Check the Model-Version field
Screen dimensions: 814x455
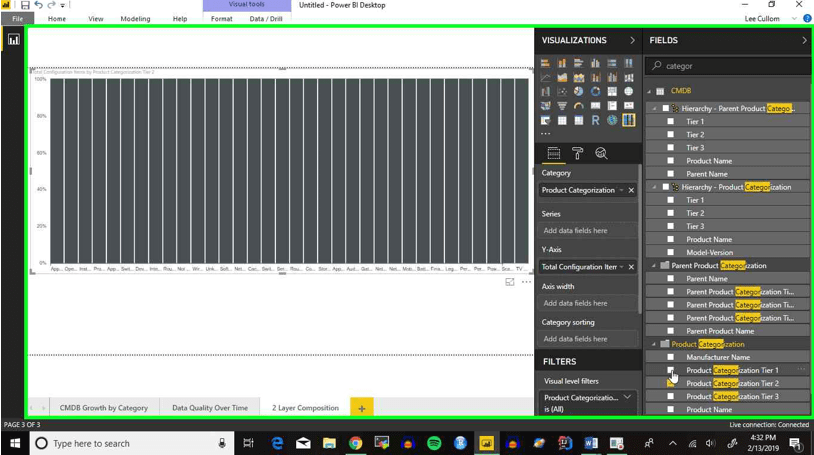(x=670, y=252)
